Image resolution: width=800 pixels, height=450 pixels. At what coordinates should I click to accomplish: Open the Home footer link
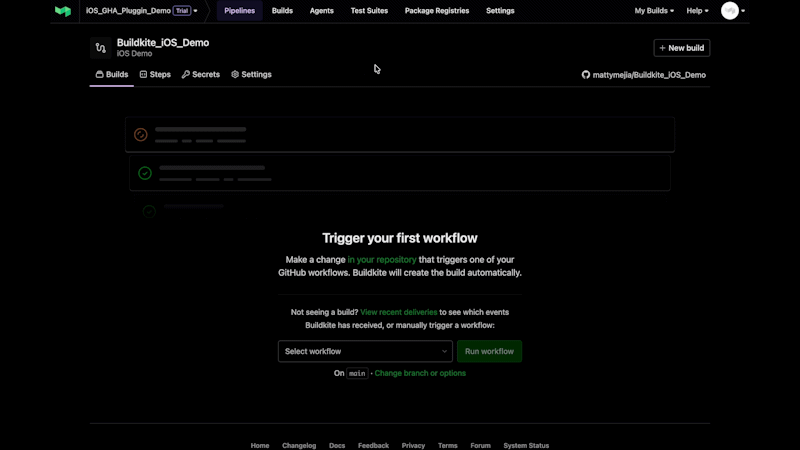coord(260,445)
